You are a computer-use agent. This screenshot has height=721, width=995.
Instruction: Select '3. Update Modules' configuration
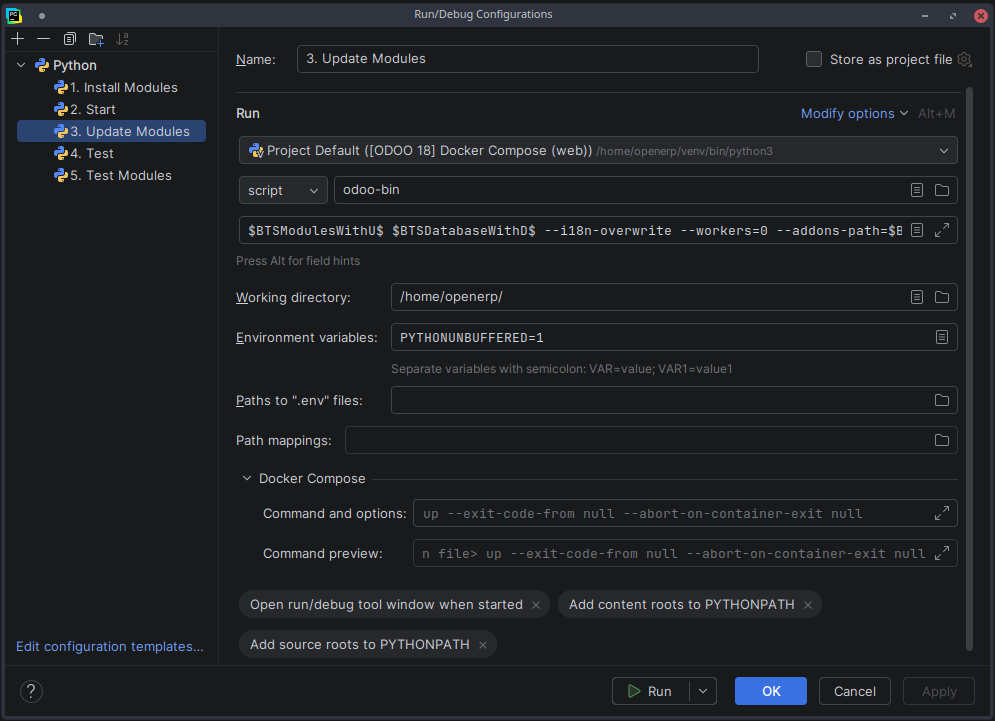click(112, 131)
